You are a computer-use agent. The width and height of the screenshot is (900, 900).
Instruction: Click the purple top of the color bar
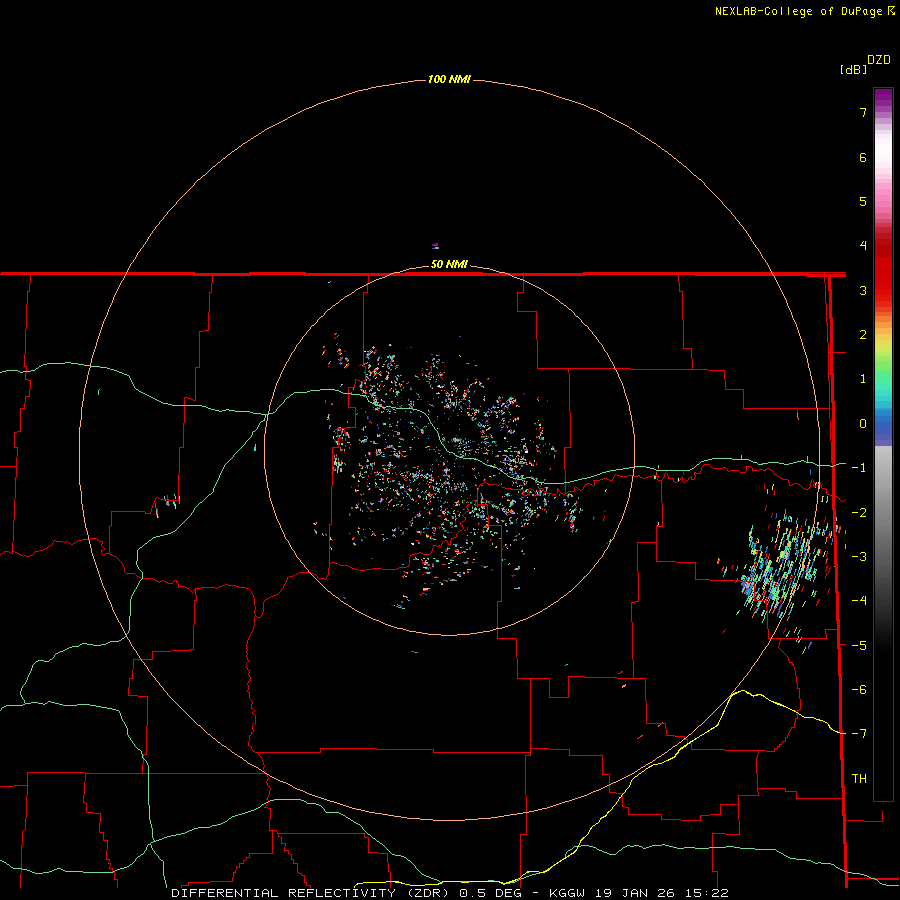coord(883,96)
